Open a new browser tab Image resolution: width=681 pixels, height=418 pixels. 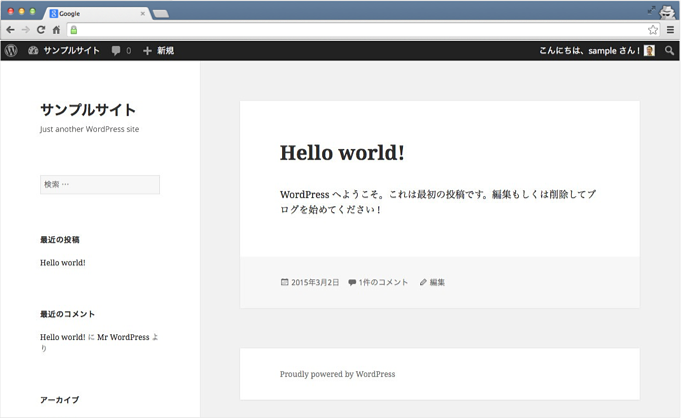pos(161,14)
